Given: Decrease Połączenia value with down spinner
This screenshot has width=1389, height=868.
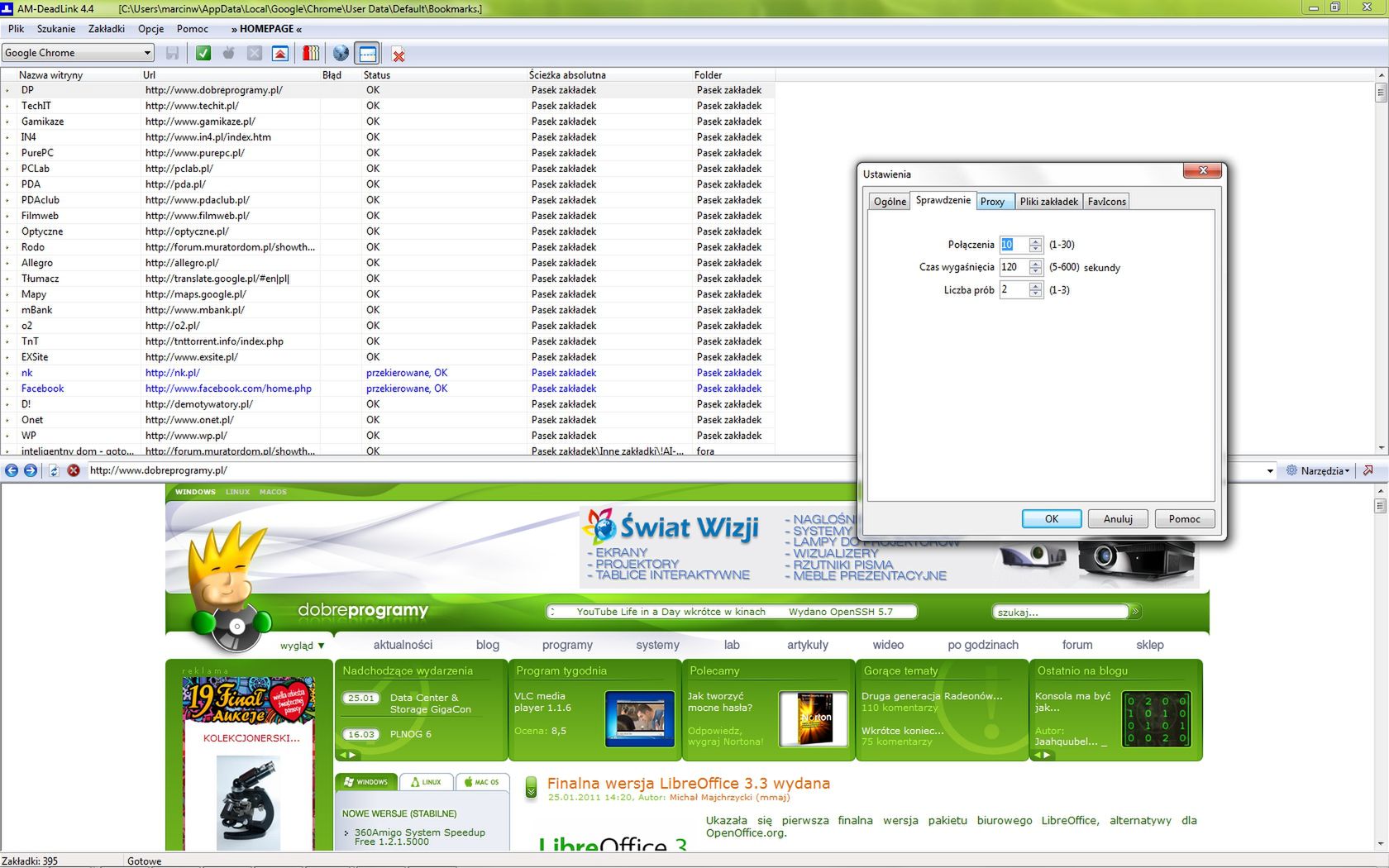Looking at the screenshot, I should tap(1035, 249).
